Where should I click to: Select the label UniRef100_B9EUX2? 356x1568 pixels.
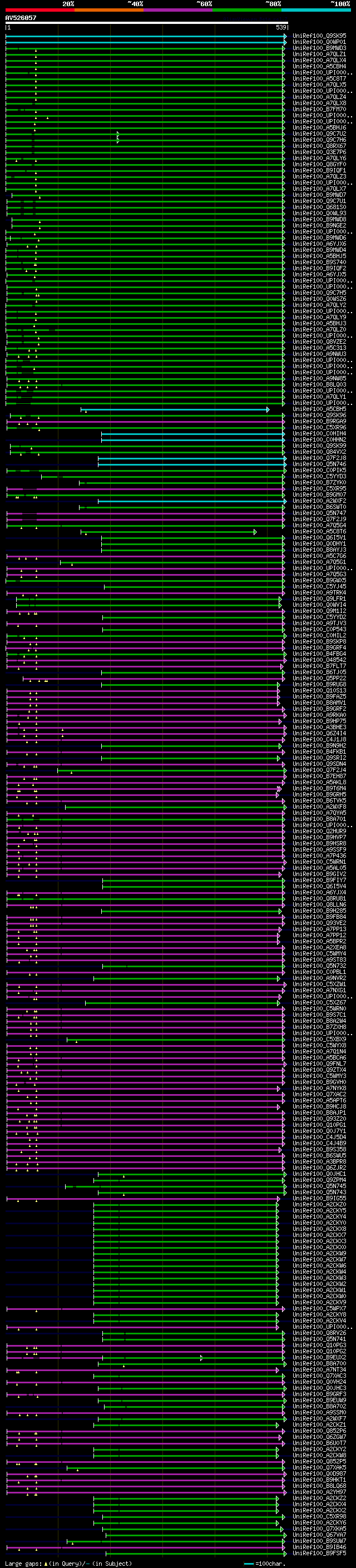point(319,1357)
